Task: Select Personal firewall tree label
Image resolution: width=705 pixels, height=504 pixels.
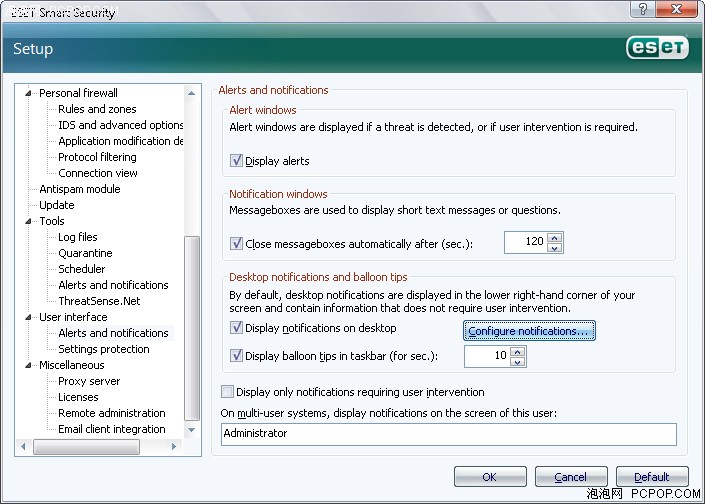Action: (78, 93)
